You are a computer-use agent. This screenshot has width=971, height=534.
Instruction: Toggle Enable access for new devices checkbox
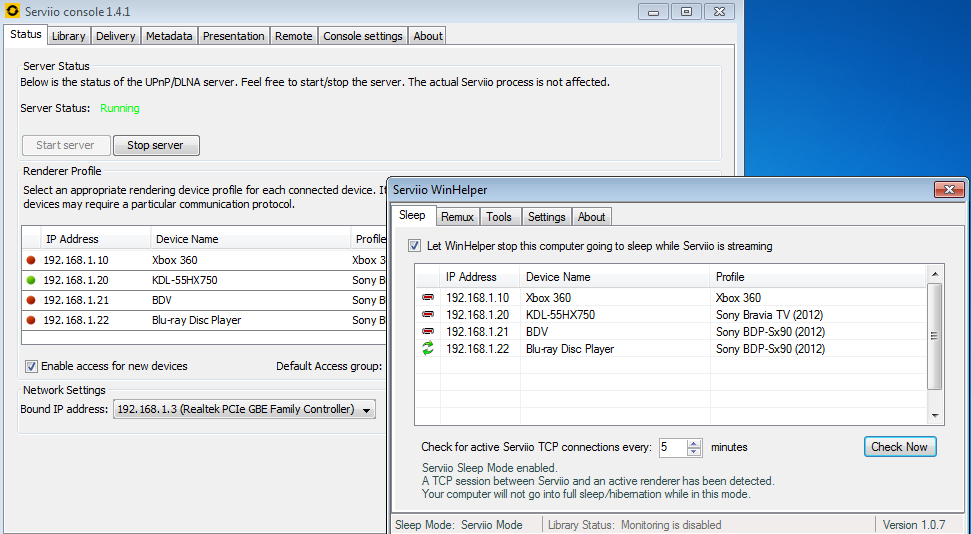click(31, 366)
